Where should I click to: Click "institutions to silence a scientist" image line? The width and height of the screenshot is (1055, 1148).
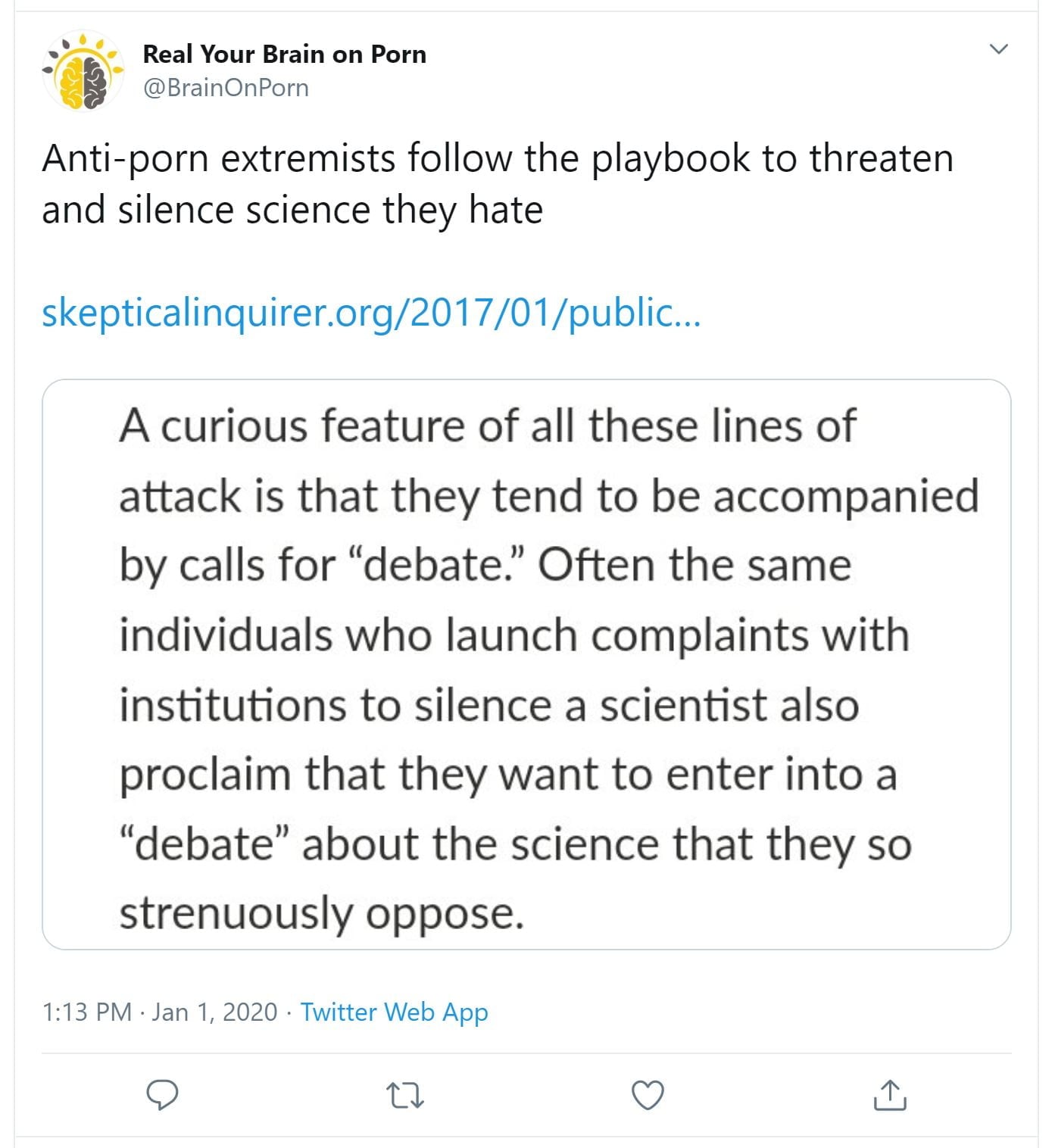[488, 705]
